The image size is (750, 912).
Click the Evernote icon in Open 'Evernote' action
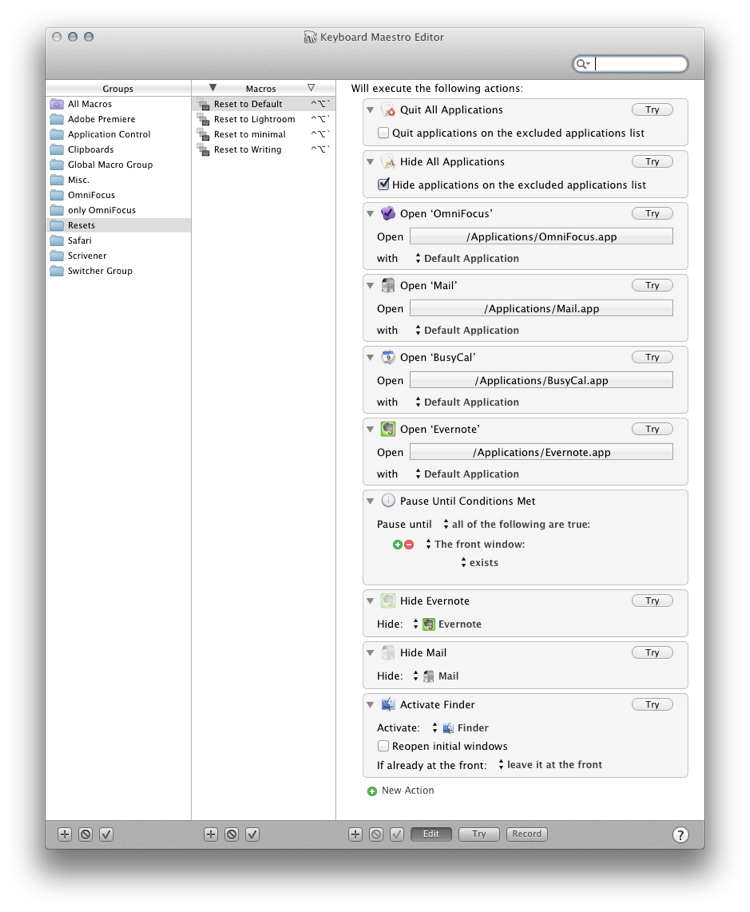point(388,429)
